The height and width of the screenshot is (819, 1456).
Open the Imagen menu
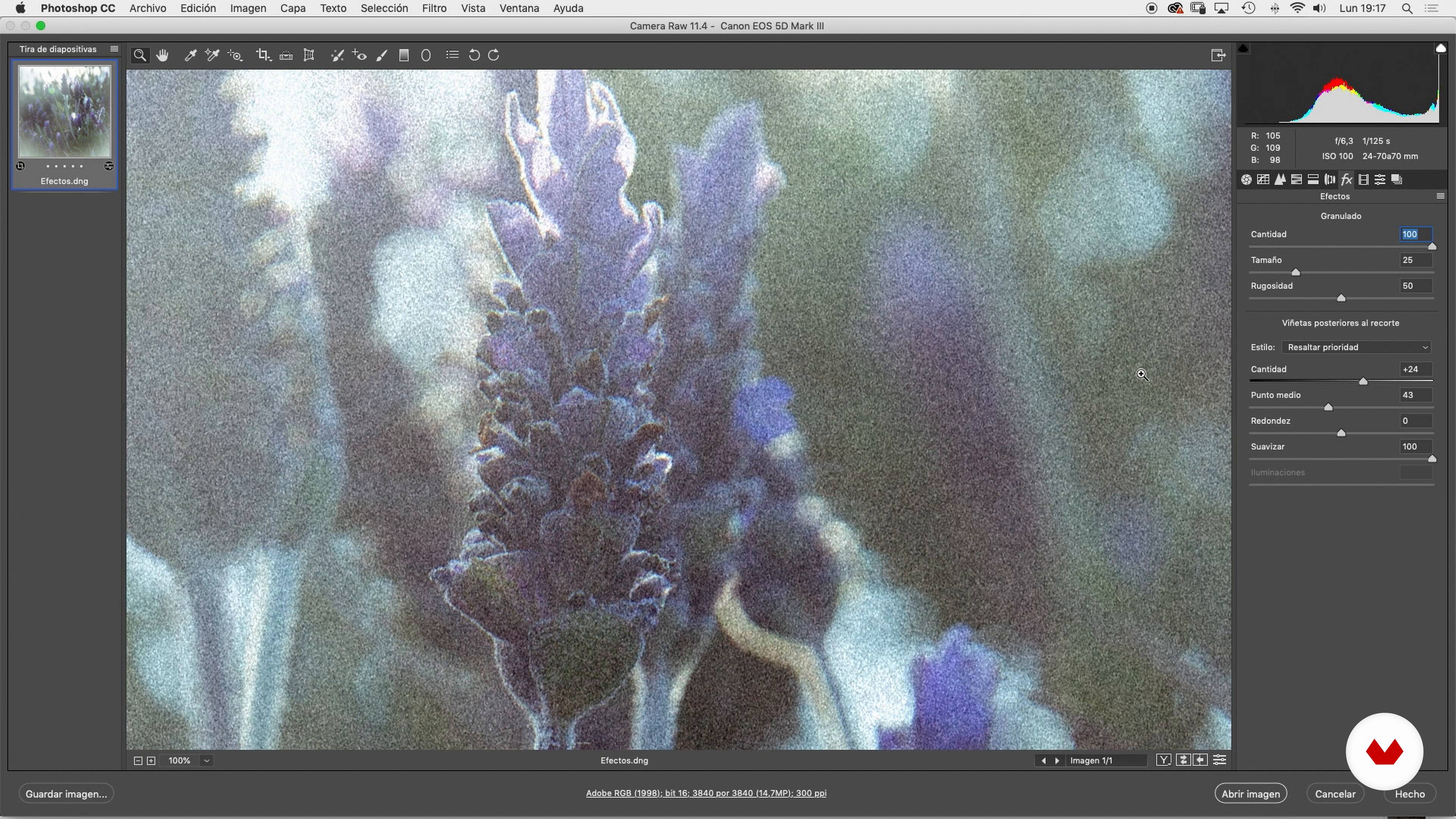coord(248,8)
